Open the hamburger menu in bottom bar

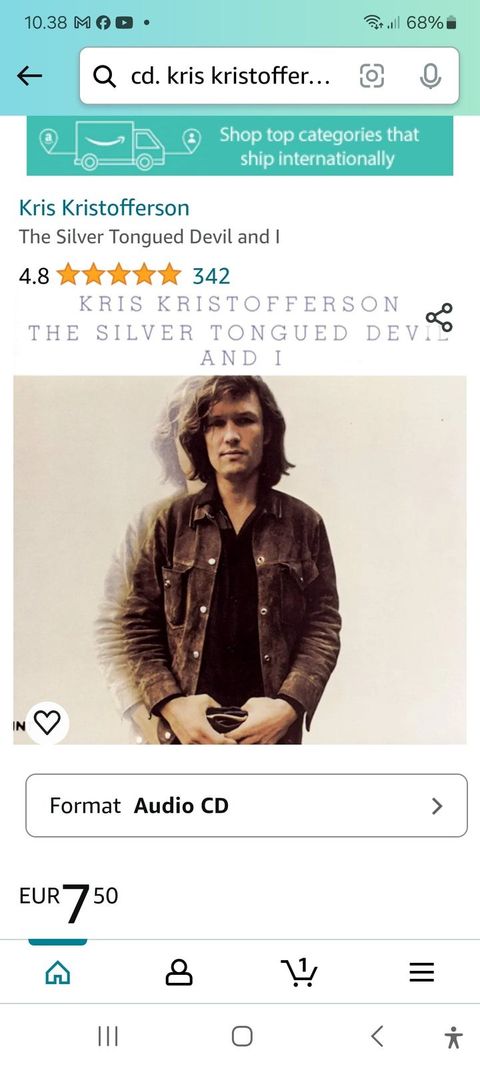click(x=421, y=972)
